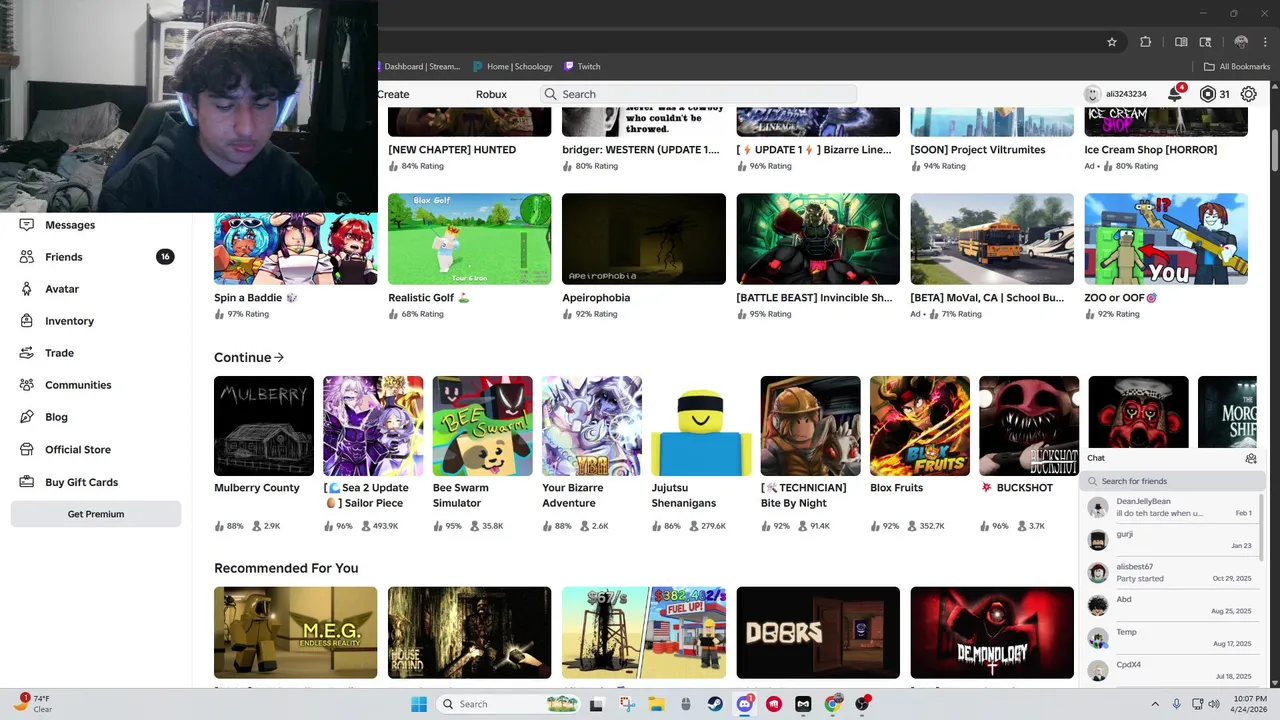
Task: Open the Chrome three-dot menu
Action: click(x=1265, y=42)
